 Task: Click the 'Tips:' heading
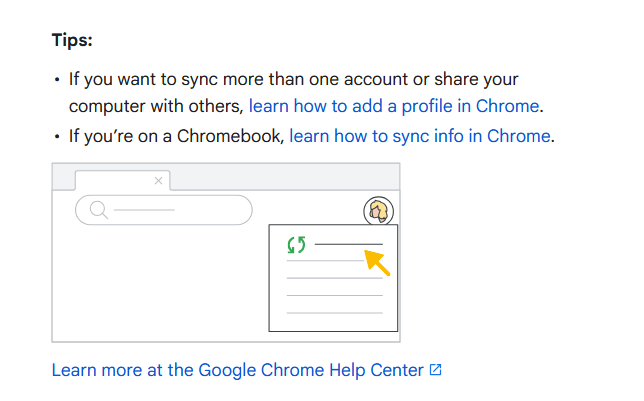[73, 43]
